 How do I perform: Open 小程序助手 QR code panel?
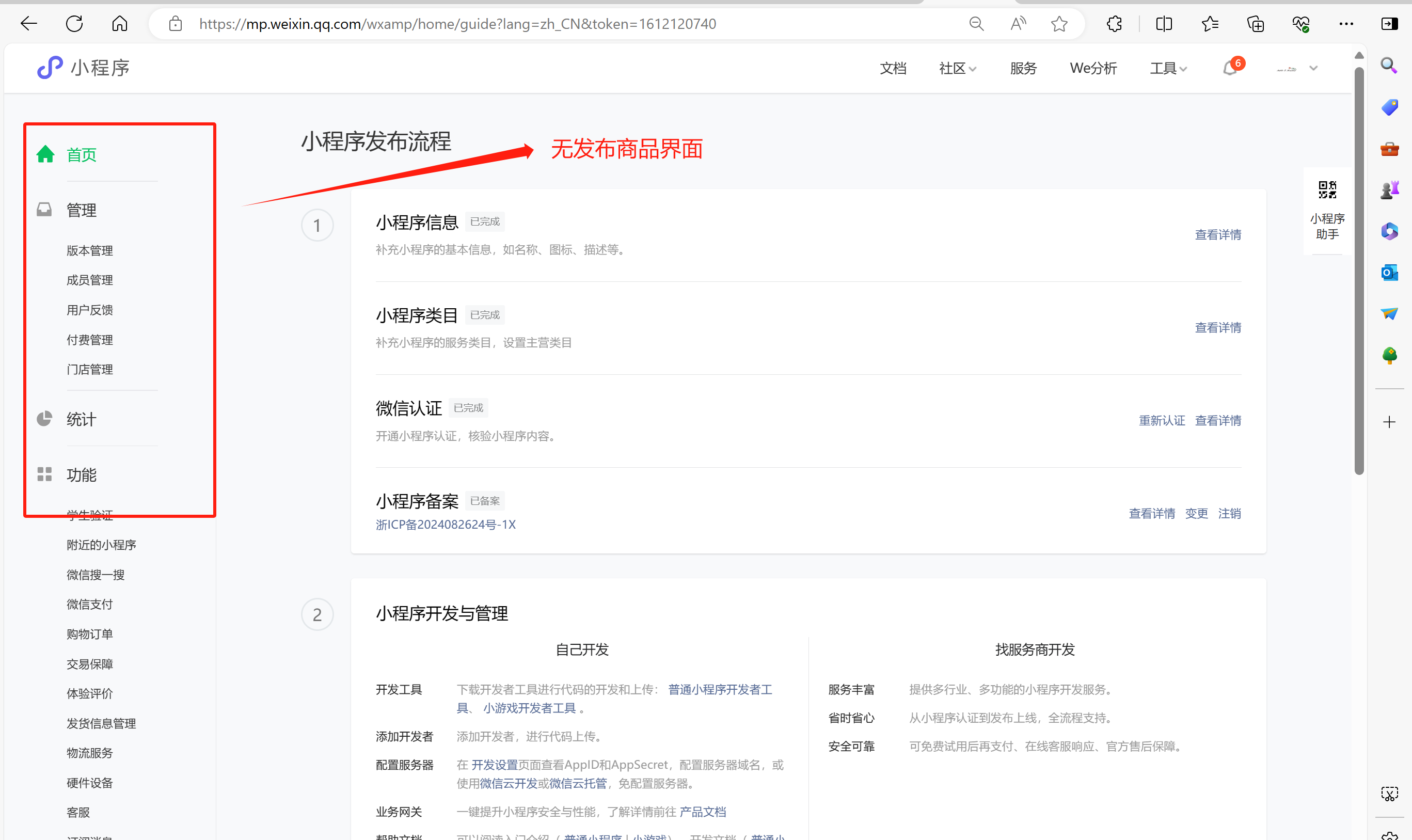coord(1327,211)
